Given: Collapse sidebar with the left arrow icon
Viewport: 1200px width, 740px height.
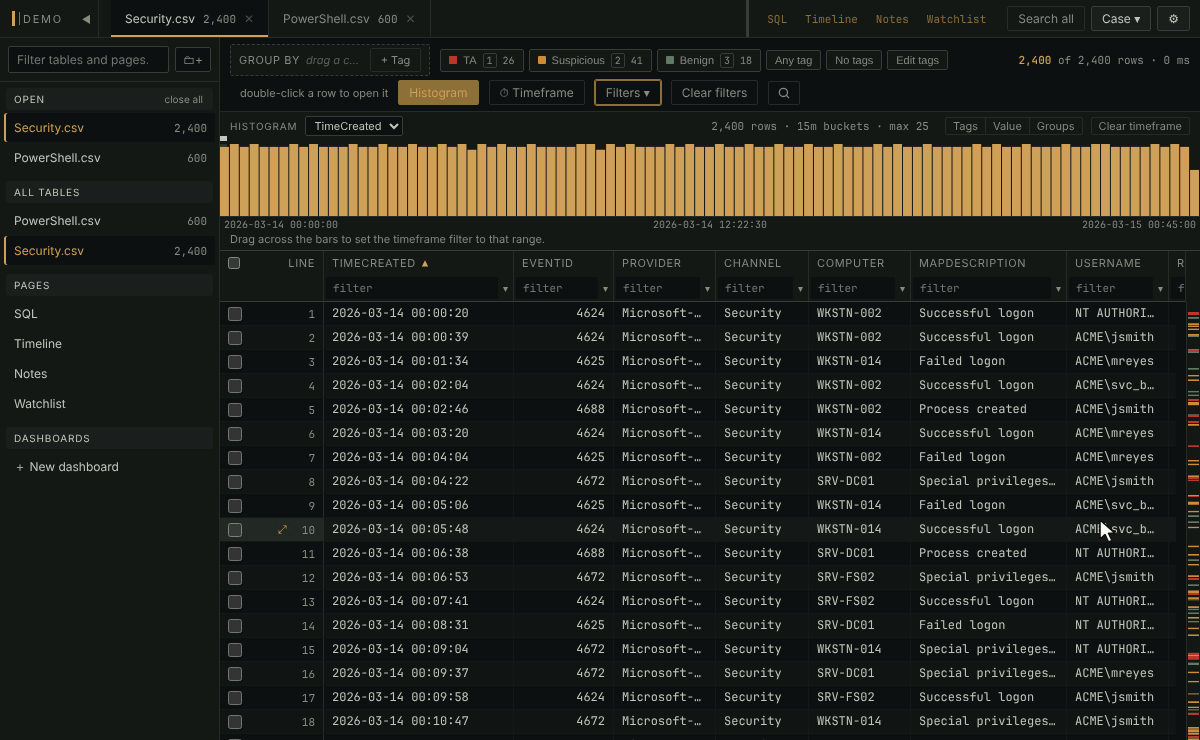Looking at the screenshot, I should (86, 19).
